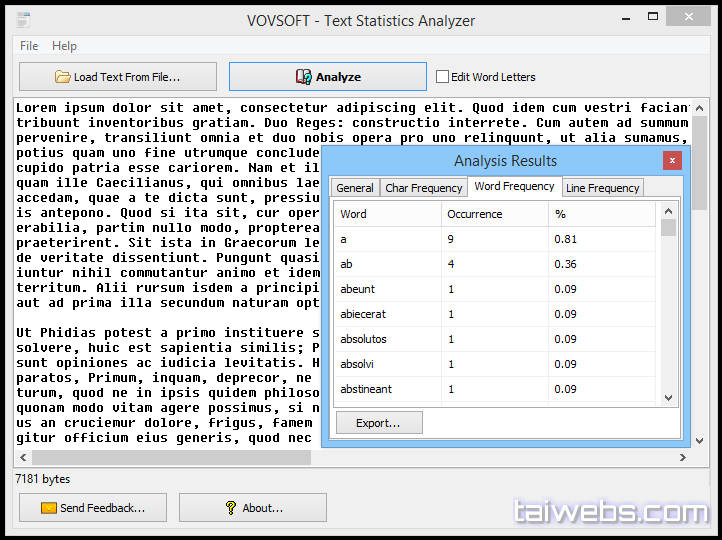Switch to the Char Frequency tab

tap(424, 188)
